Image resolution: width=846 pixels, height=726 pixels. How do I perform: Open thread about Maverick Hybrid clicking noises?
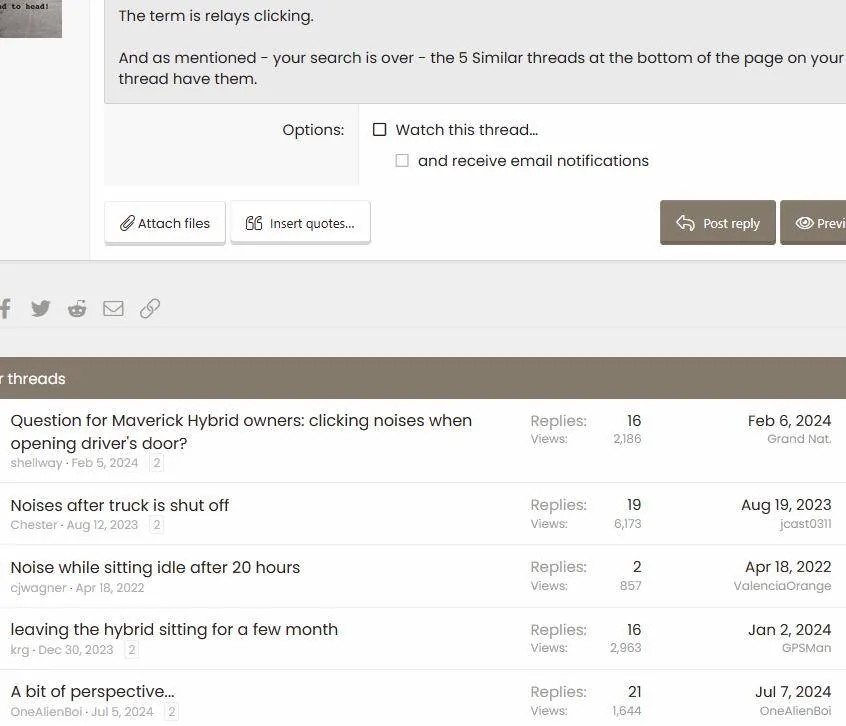click(x=241, y=432)
